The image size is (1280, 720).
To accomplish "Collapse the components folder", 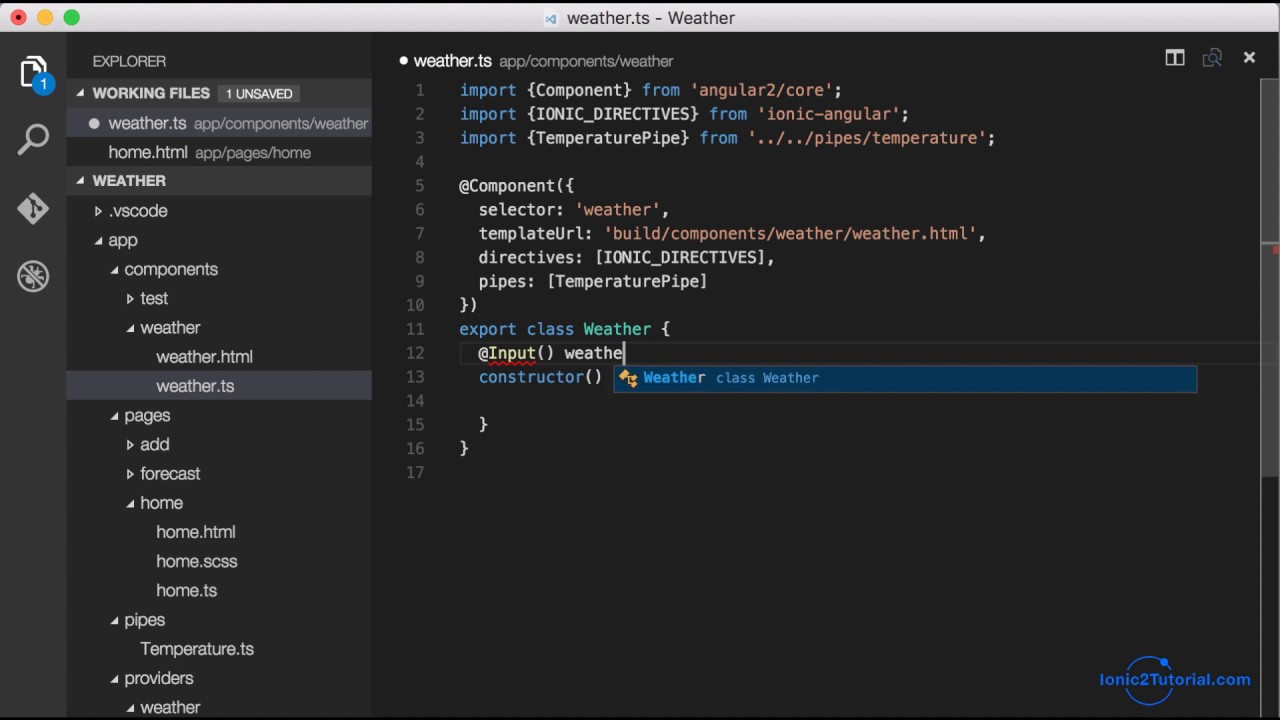I will click(x=114, y=270).
